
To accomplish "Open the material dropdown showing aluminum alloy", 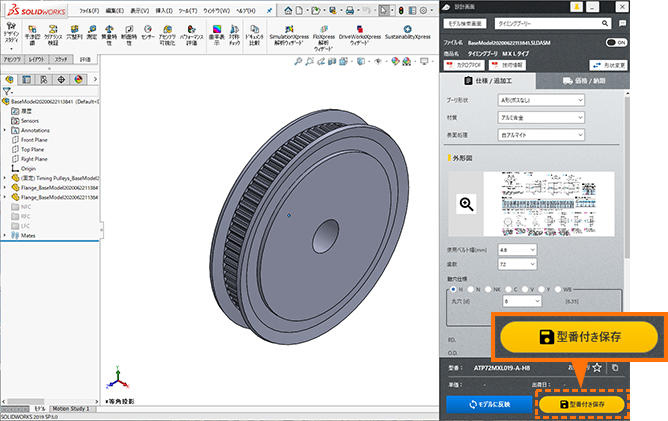I will click(x=541, y=117).
